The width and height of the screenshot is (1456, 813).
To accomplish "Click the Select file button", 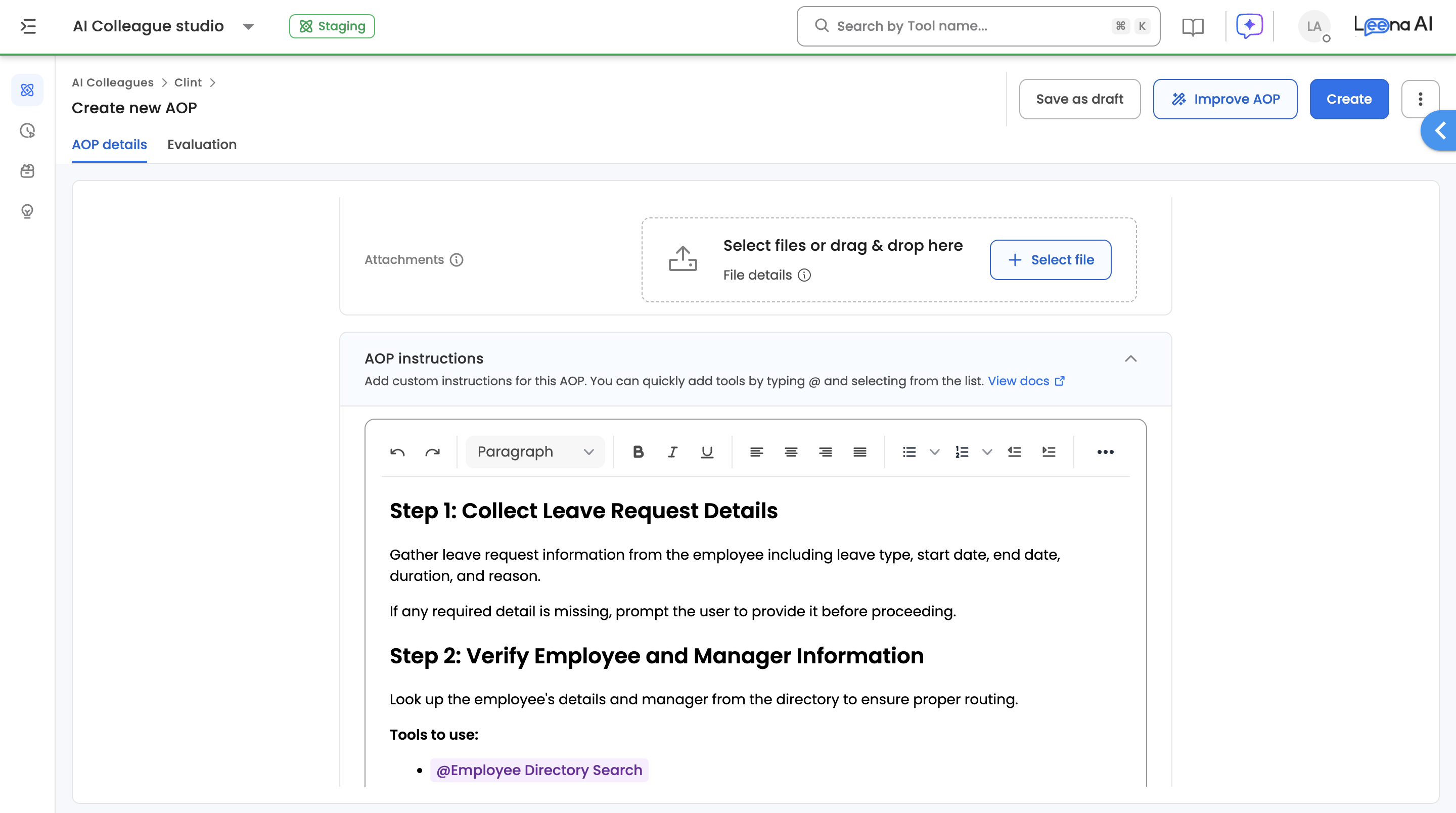I will coord(1050,260).
